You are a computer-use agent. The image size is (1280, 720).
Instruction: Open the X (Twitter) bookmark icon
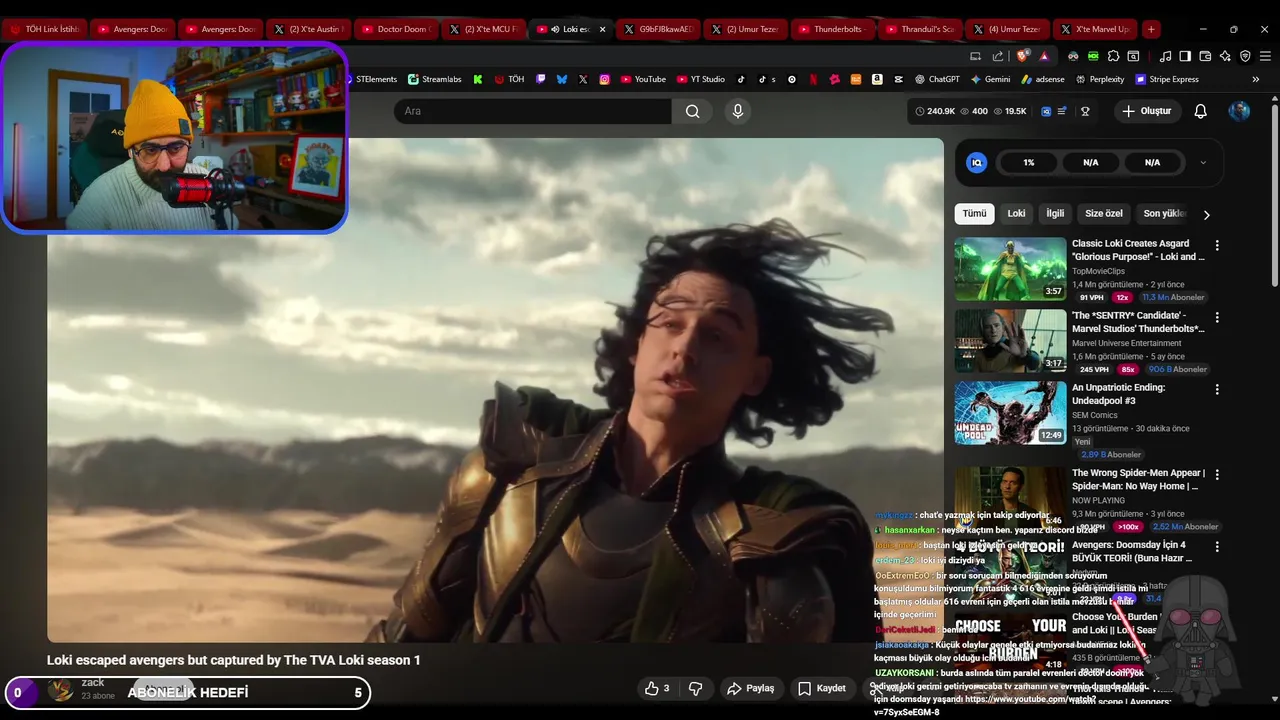coord(583,79)
